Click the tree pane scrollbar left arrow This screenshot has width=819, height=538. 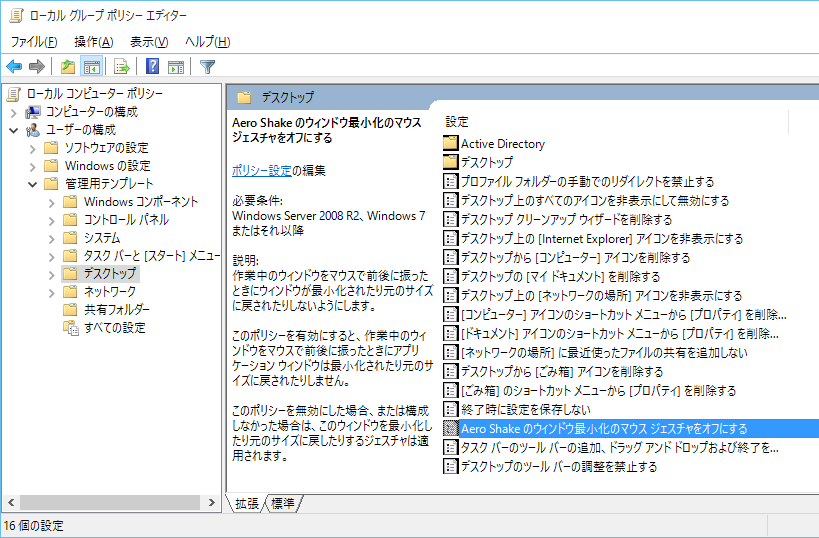10,502
